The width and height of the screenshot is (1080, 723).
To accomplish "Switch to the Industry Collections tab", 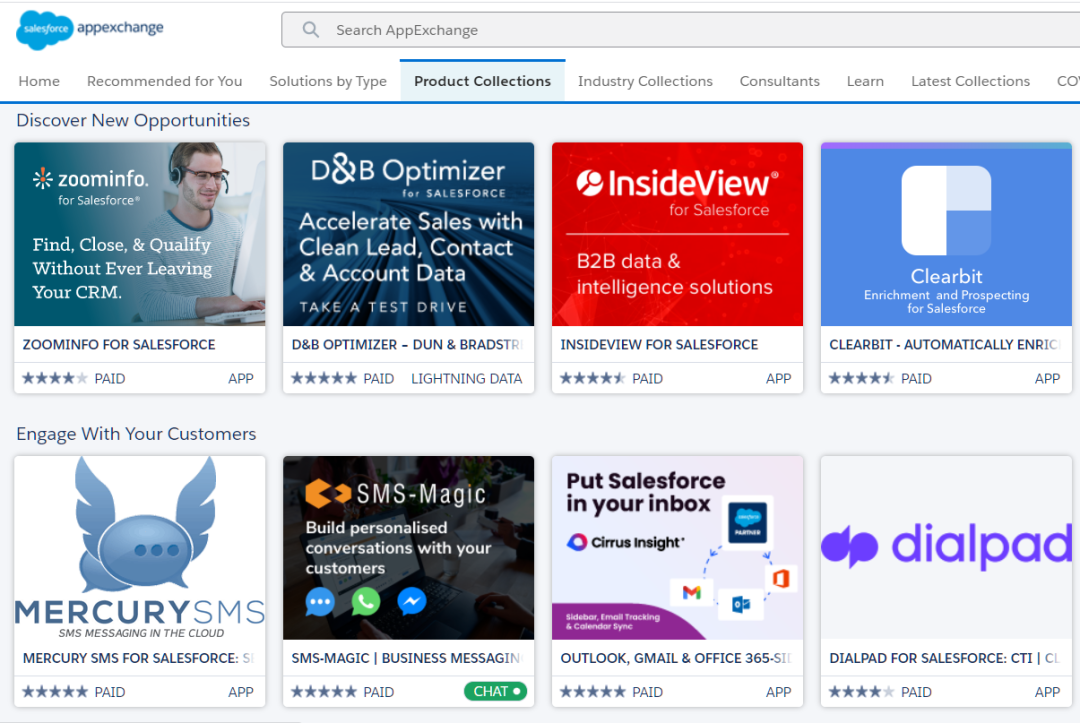I will pos(645,81).
